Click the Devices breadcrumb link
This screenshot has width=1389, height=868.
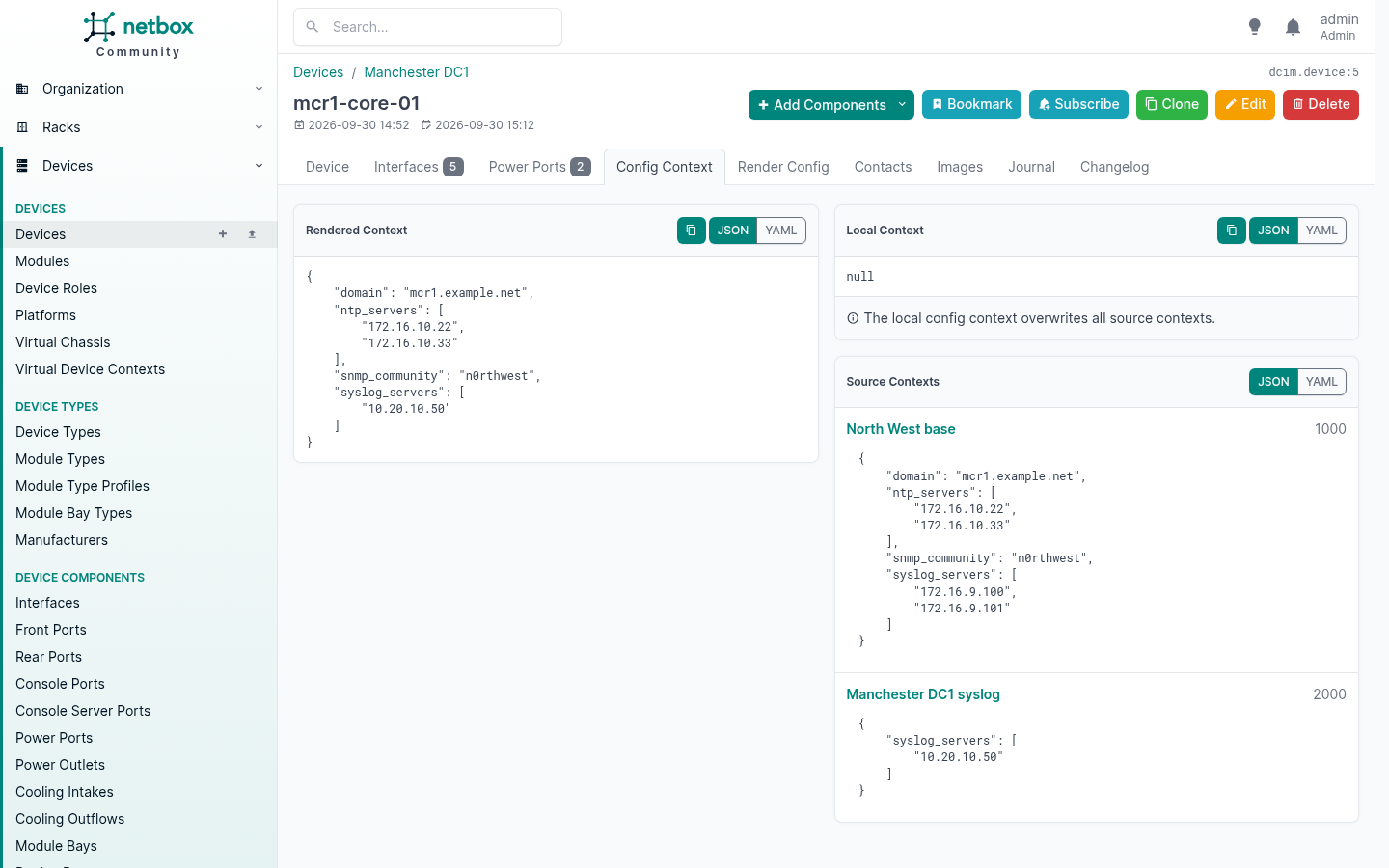coord(318,72)
